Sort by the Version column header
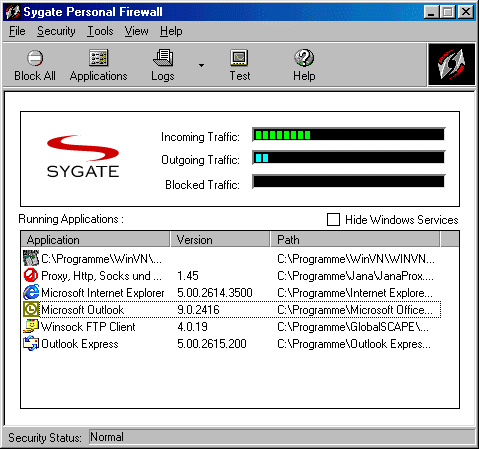Screen dimensions: 479x449 click(220, 240)
